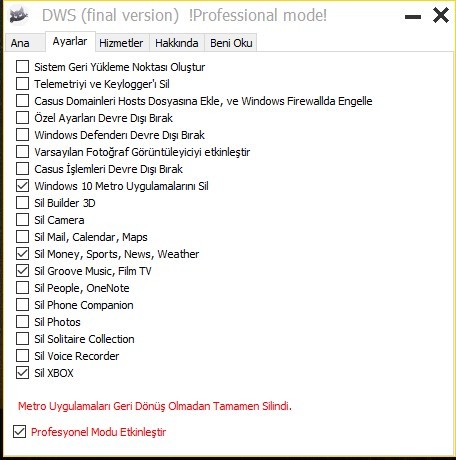
Task: Minimize the DWS window
Action: point(413,16)
